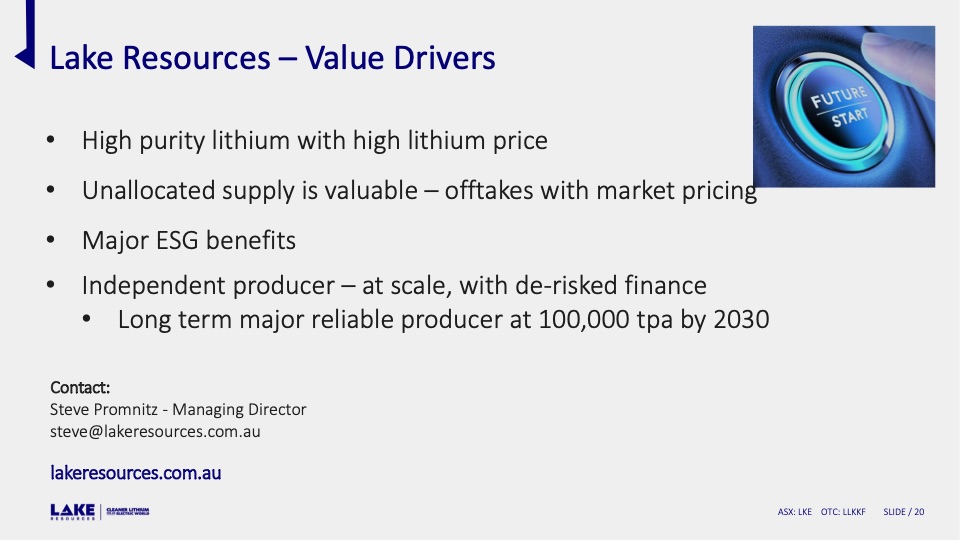Click the High purity lithium bullet text
This screenshot has height=540, width=960.
(315, 141)
